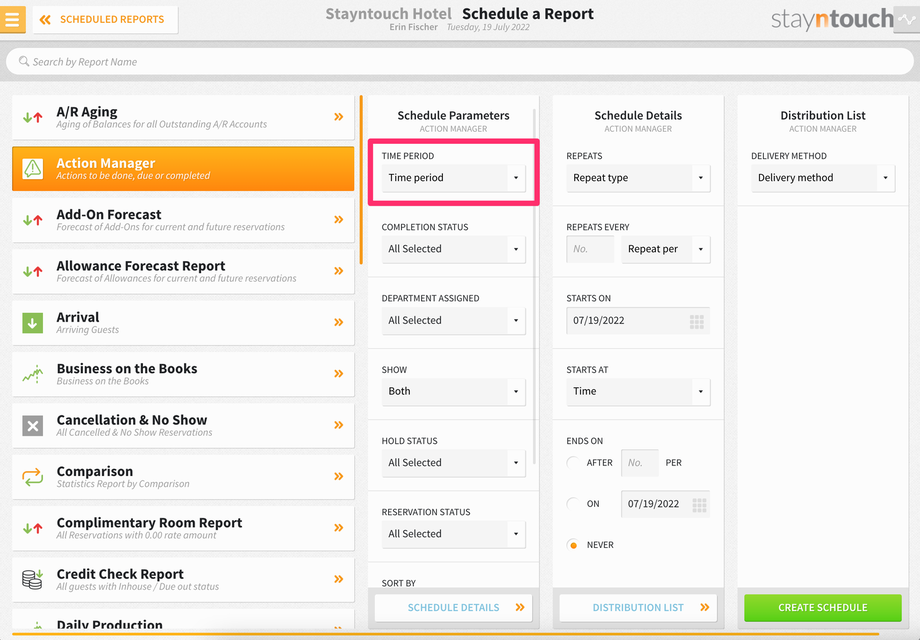Select the A/R Aging report
Viewport: 920px width, 640px height.
[183, 117]
